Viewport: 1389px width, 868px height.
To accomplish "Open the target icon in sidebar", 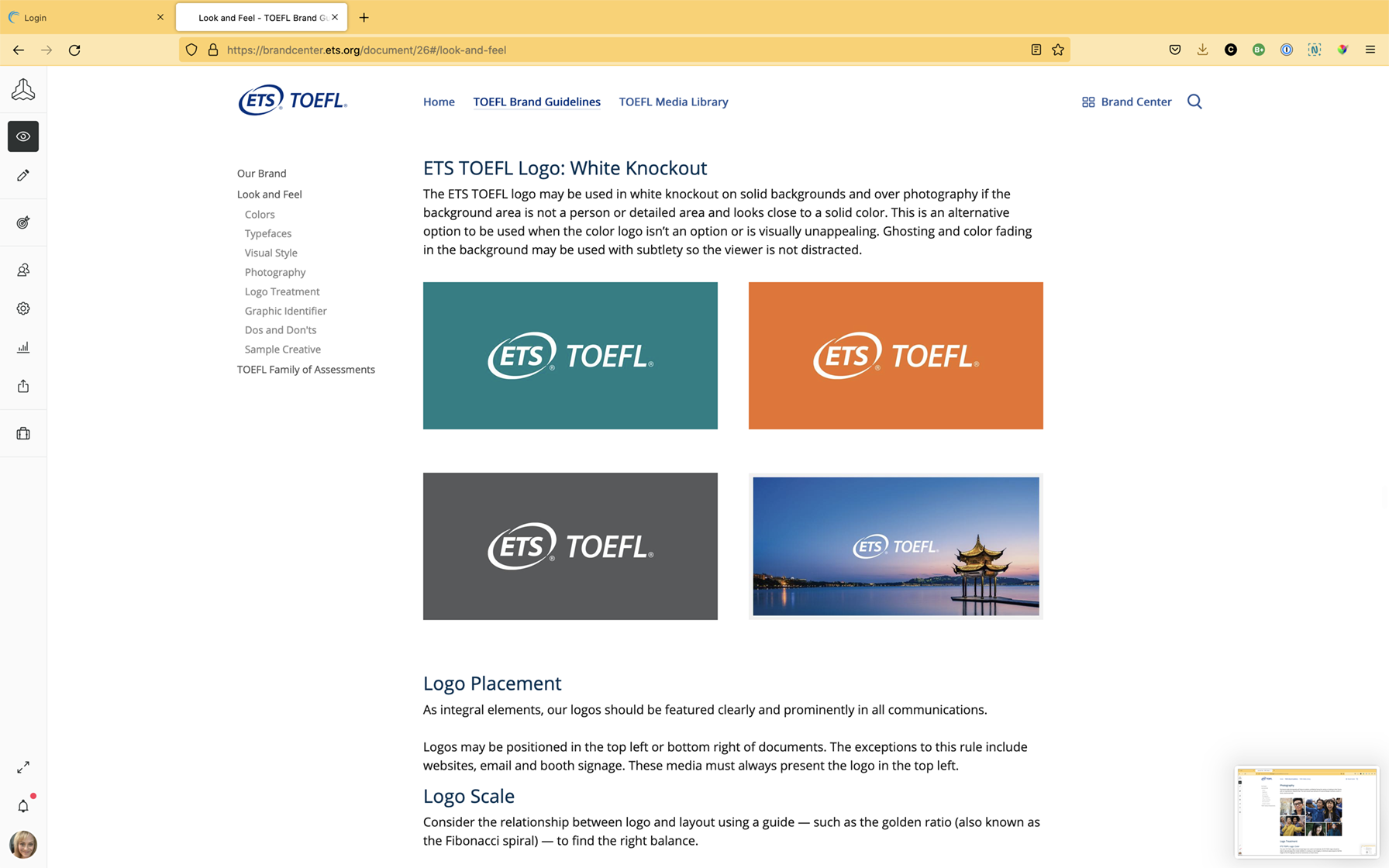I will pyautogui.click(x=23, y=222).
